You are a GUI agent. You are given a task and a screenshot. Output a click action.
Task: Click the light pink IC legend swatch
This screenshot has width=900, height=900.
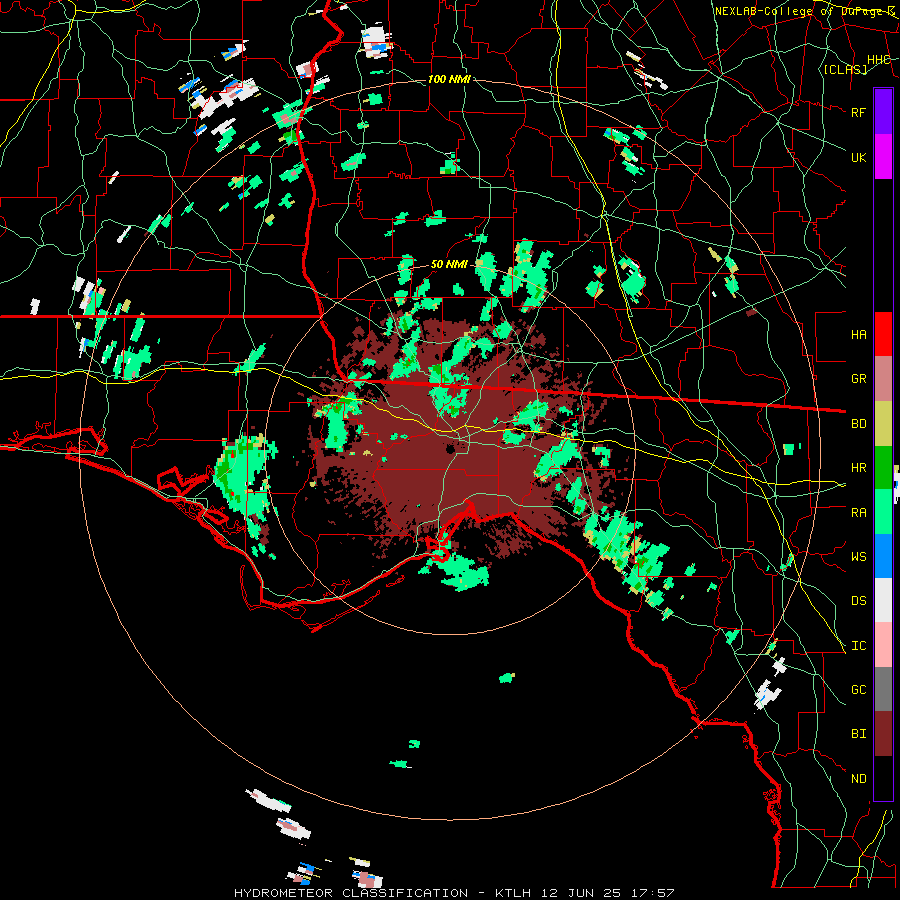(883, 646)
